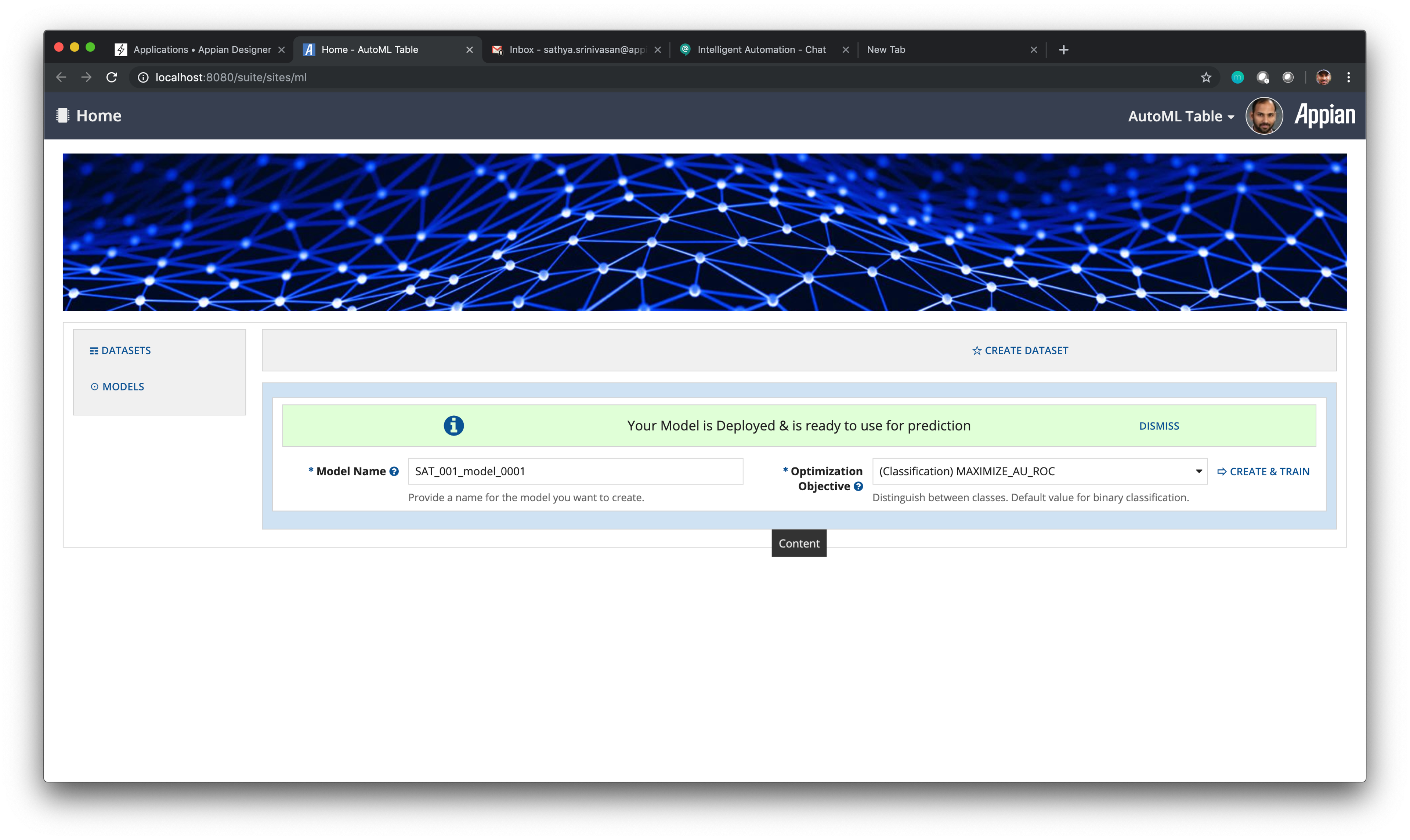Click the Model Name input field

(575, 472)
